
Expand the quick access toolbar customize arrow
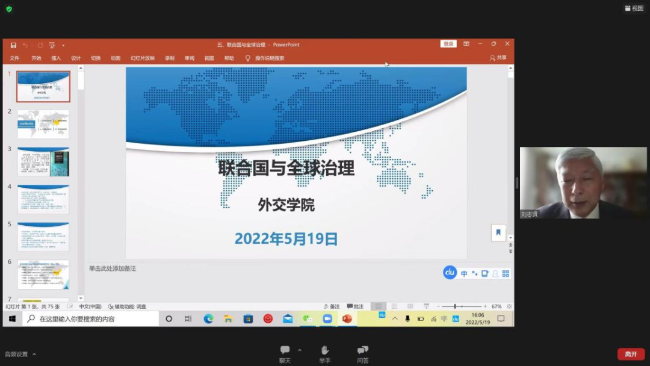click(63, 45)
